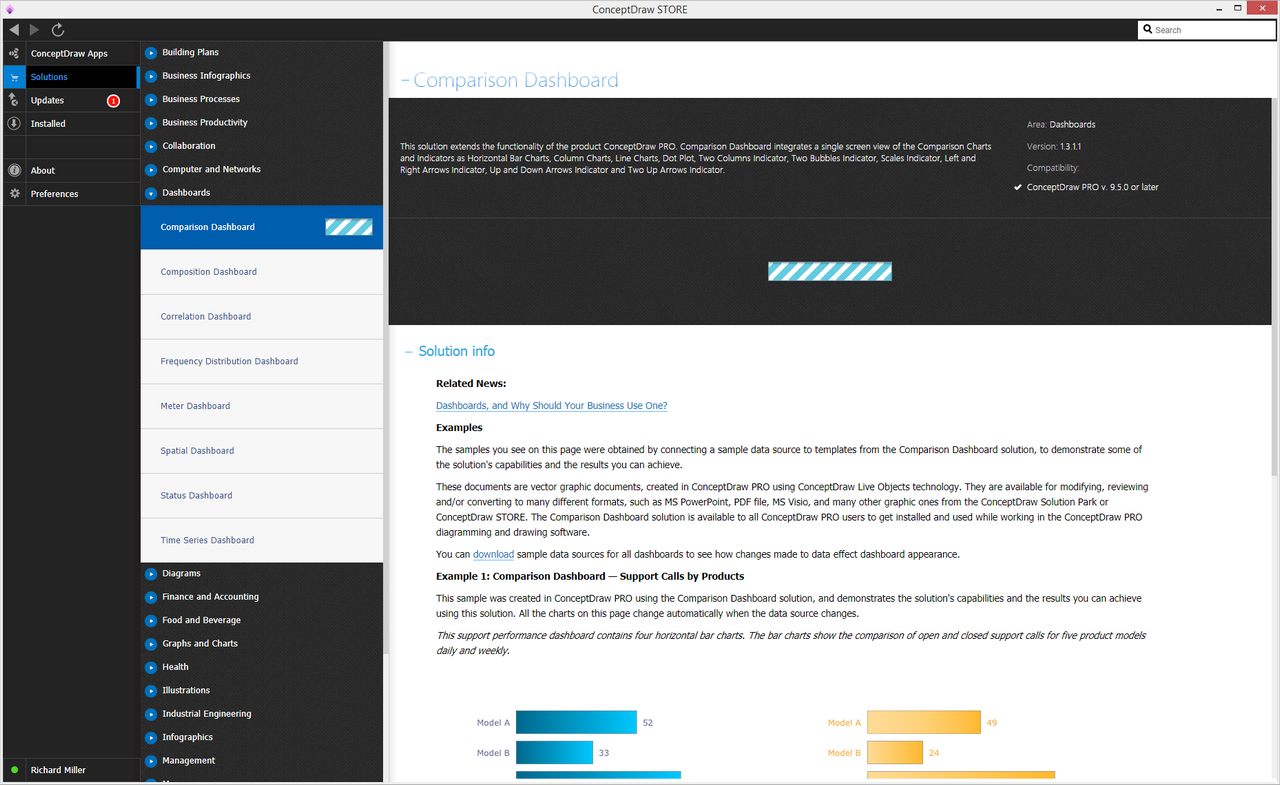Click the Solutions shopping cart icon
Viewport: 1280px width, 785px height.
[14, 77]
